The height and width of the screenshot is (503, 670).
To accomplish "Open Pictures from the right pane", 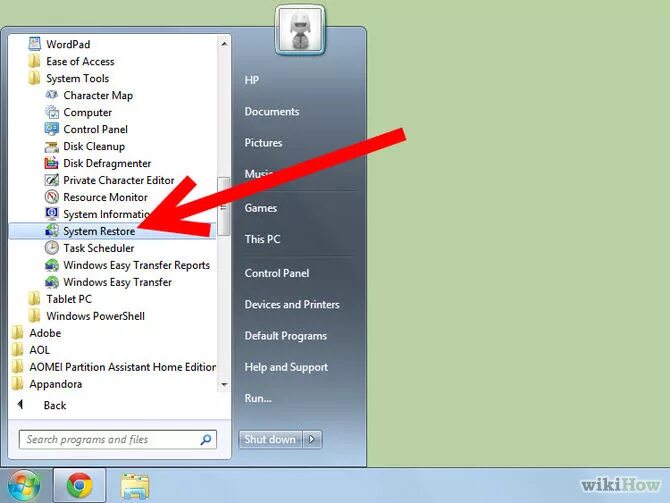I will tap(263, 143).
